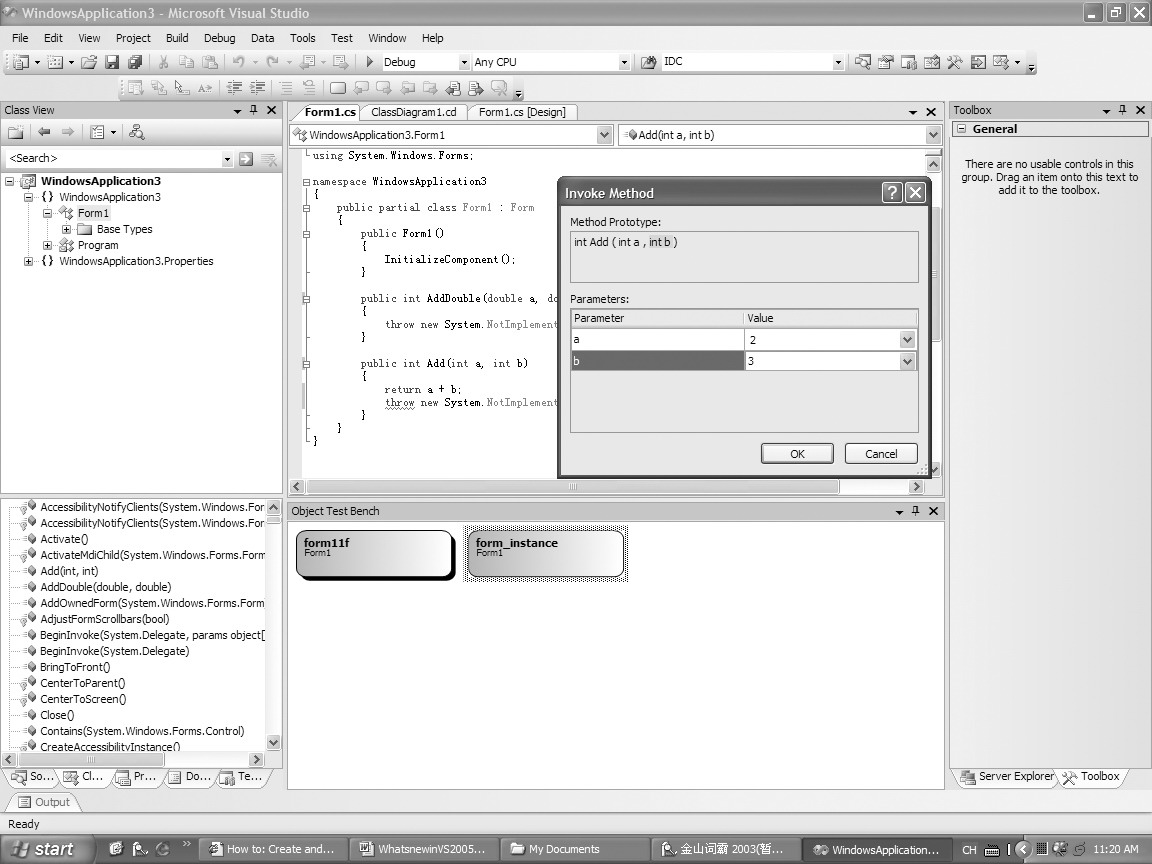Toggle auto-hide pin on Toolbox panel
The image size is (1152, 864).
pyautogui.click(x=1123, y=110)
